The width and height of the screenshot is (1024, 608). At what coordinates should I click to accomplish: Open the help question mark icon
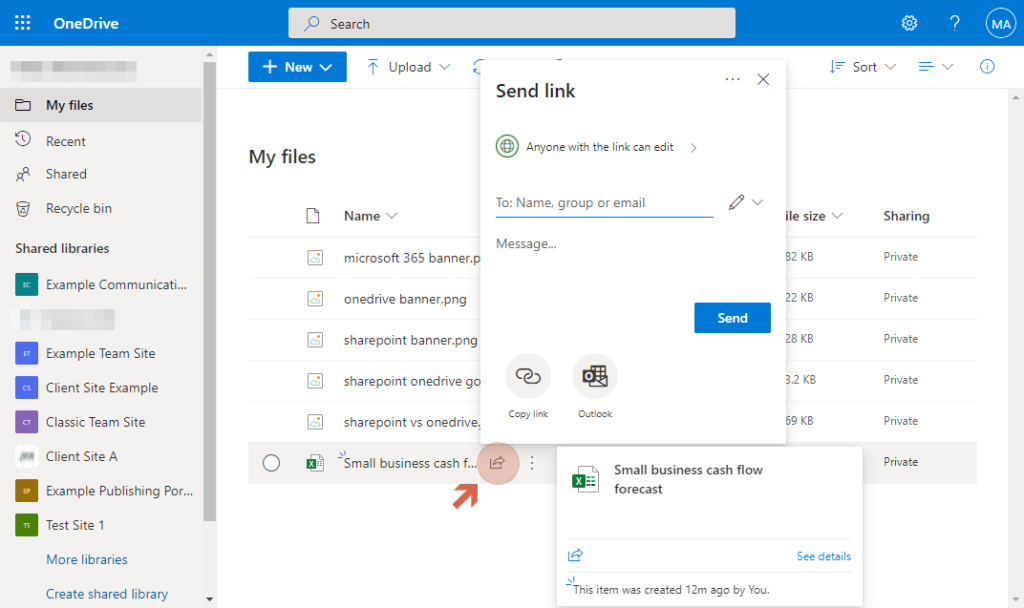[955, 24]
